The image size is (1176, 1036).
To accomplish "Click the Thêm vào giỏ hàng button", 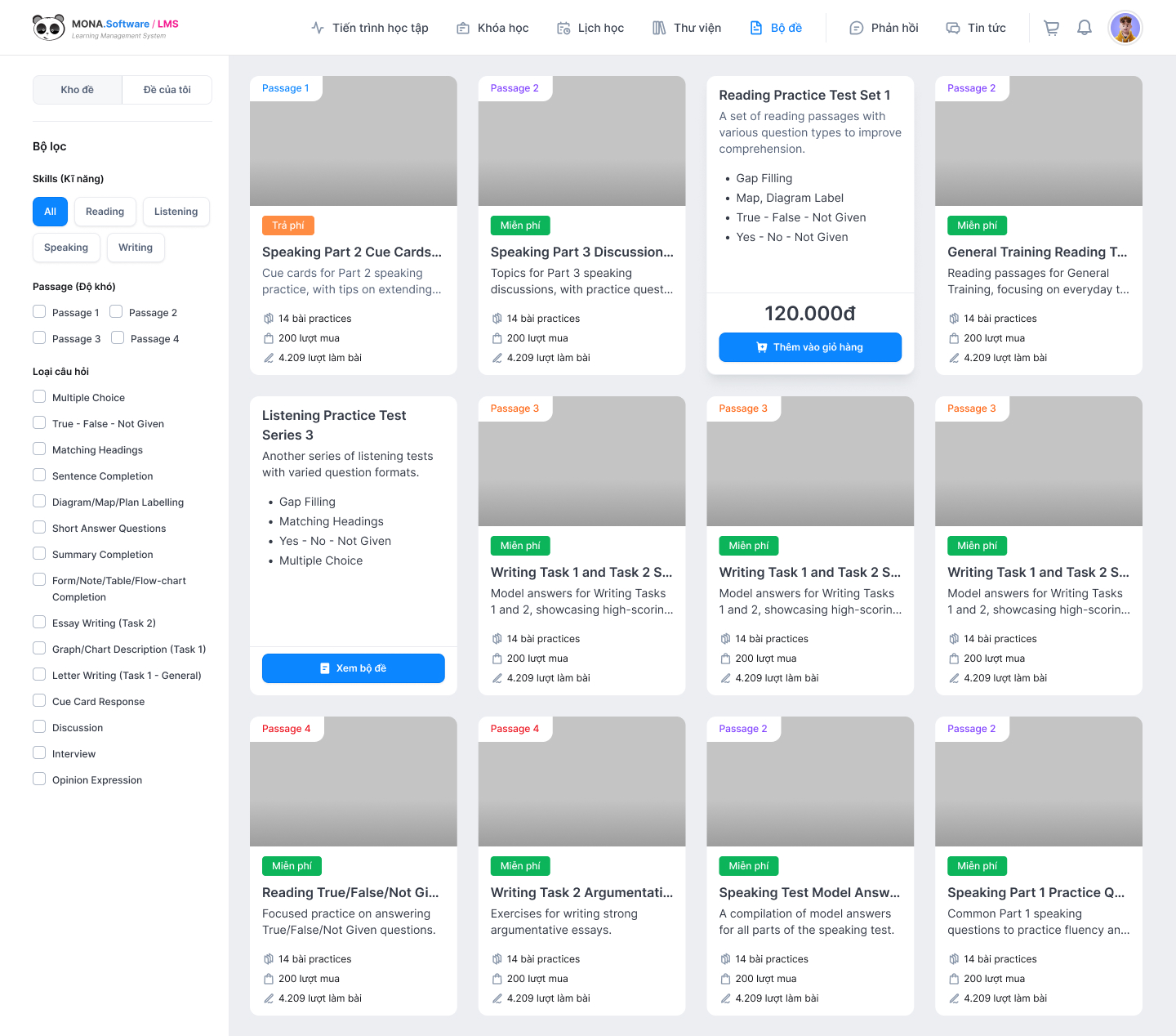I will 809,347.
